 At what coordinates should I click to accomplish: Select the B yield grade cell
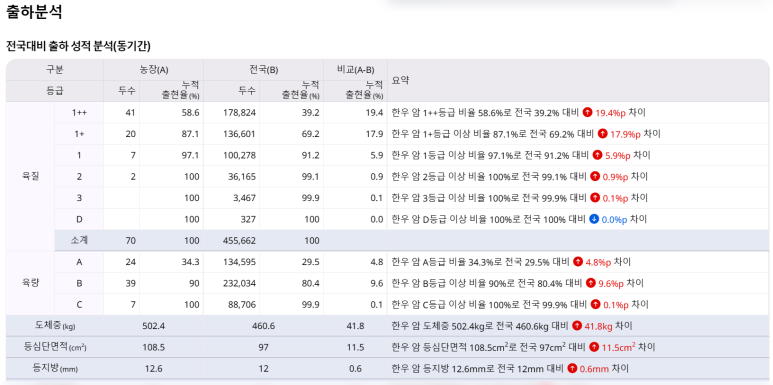click(x=79, y=283)
